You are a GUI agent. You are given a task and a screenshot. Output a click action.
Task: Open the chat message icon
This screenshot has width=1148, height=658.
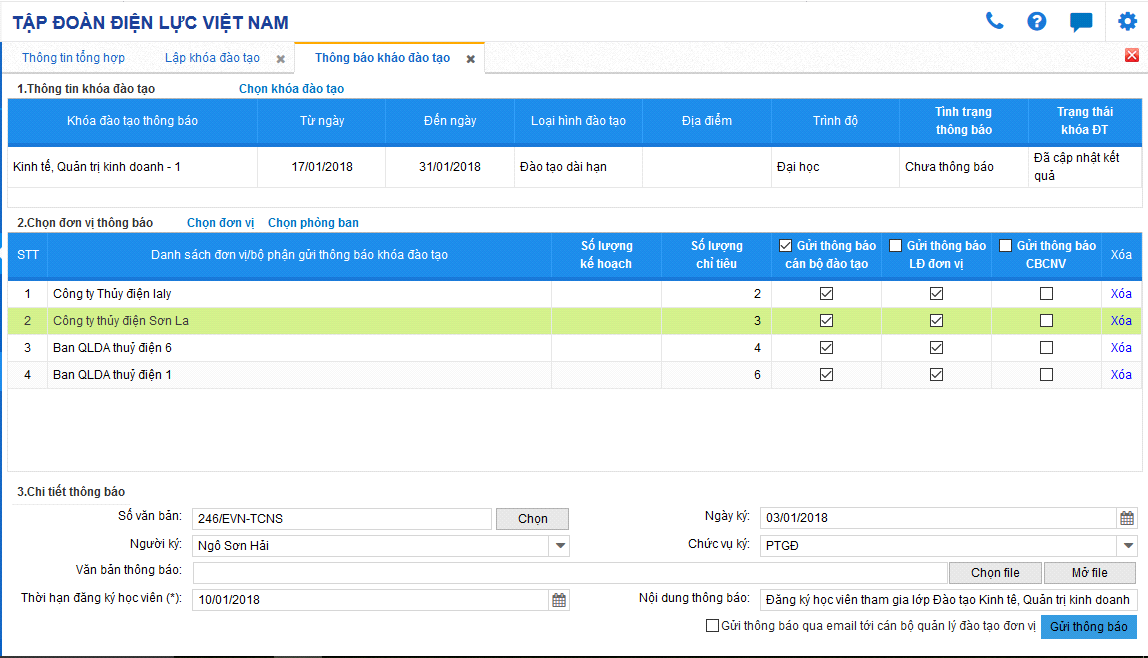click(x=1081, y=22)
